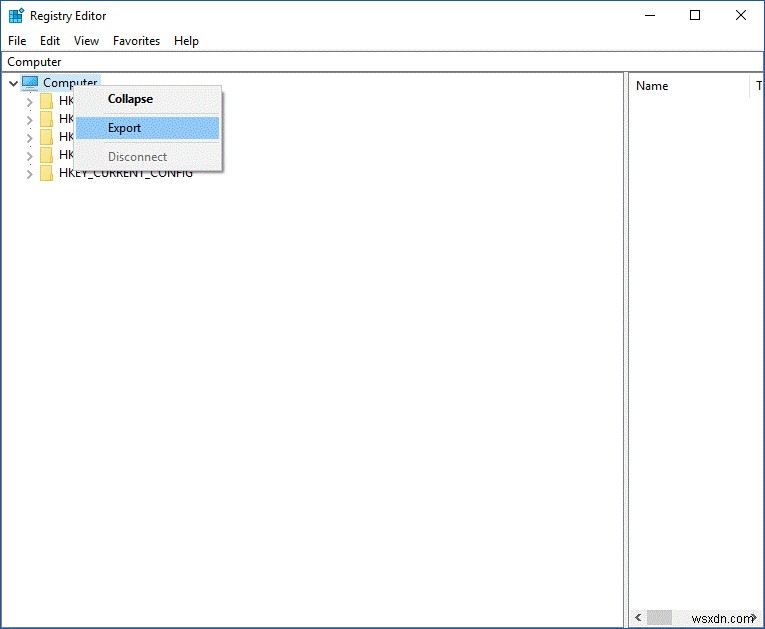Choose Collapse from the context menu

147,99
